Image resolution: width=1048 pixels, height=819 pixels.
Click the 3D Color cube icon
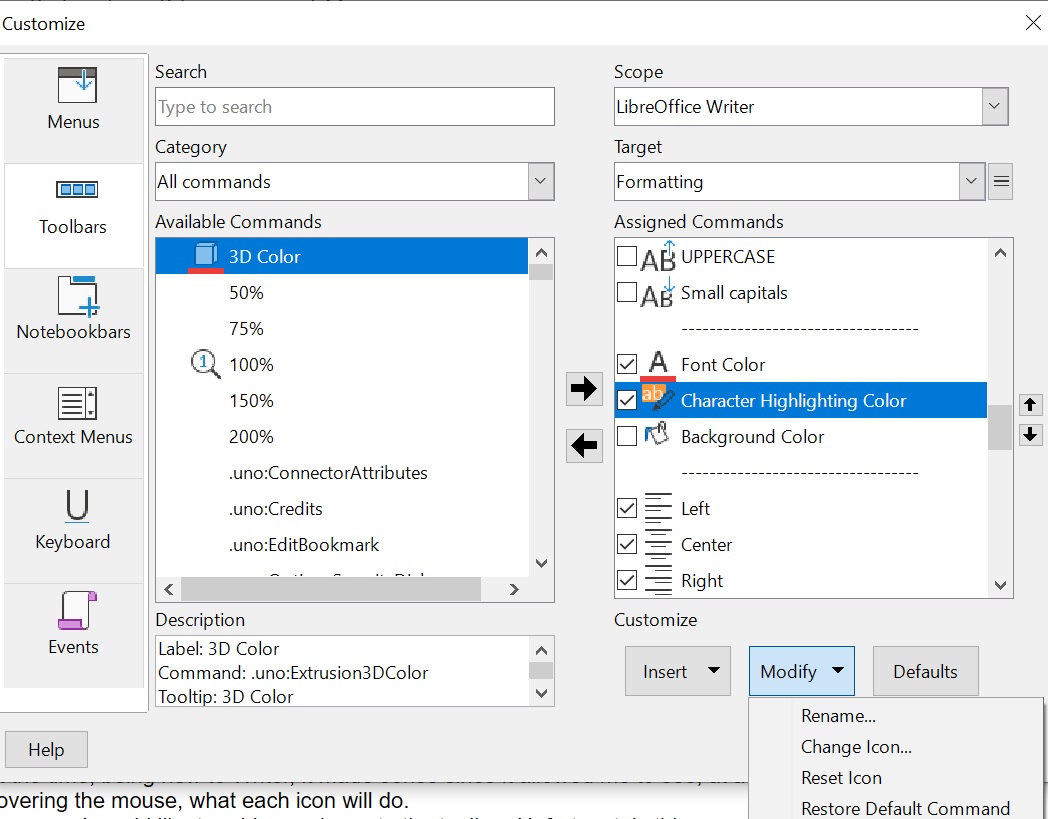coord(206,255)
